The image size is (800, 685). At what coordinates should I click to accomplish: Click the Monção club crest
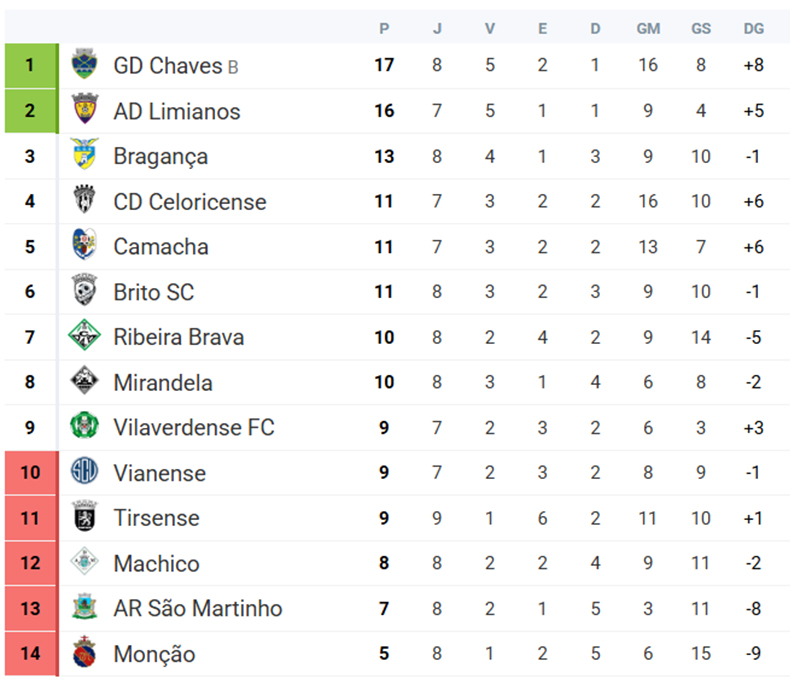[x=85, y=654]
